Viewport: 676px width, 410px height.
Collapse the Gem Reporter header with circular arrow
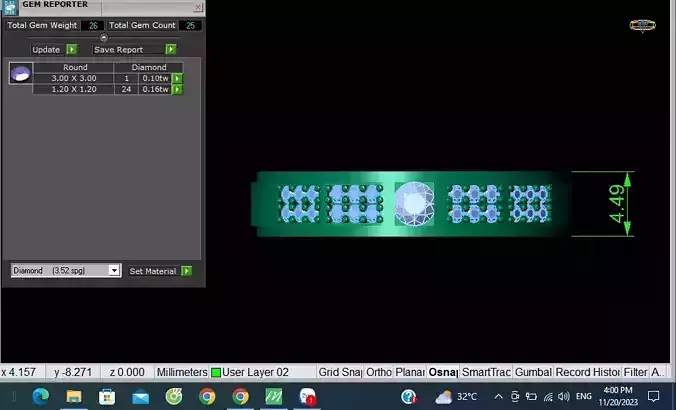(x=103, y=38)
